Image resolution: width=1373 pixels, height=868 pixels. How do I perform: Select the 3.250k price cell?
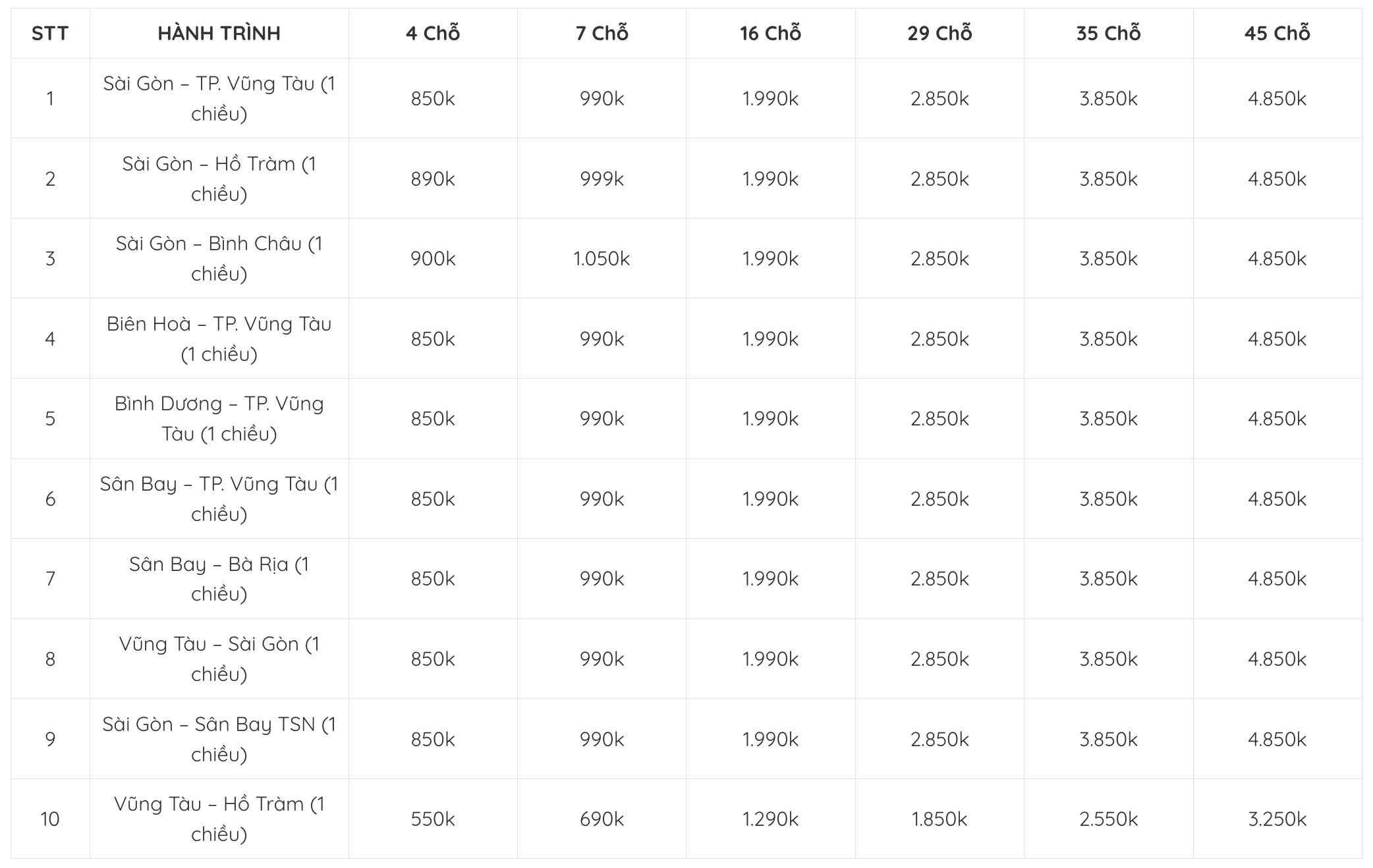point(1277,819)
